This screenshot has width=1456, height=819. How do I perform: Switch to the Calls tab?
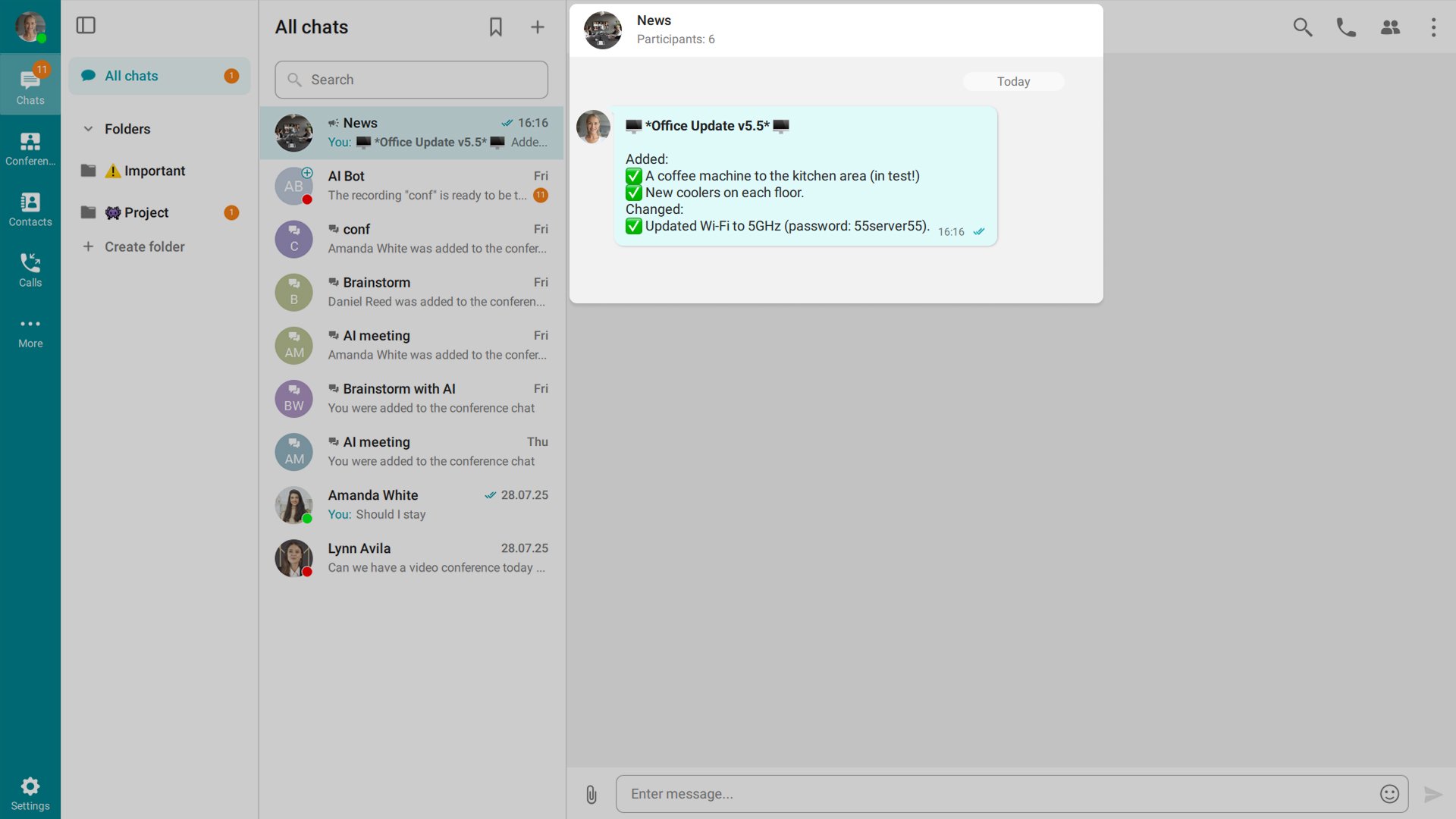pyautogui.click(x=30, y=270)
